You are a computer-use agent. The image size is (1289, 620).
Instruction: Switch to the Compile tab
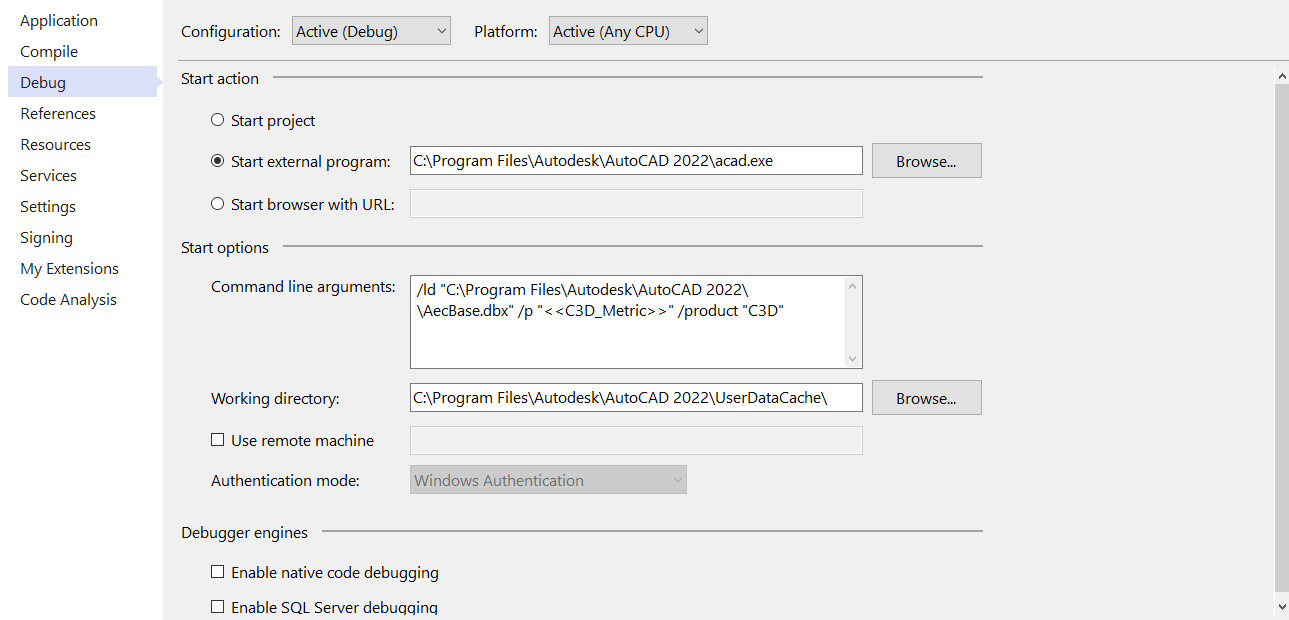[49, 52]
